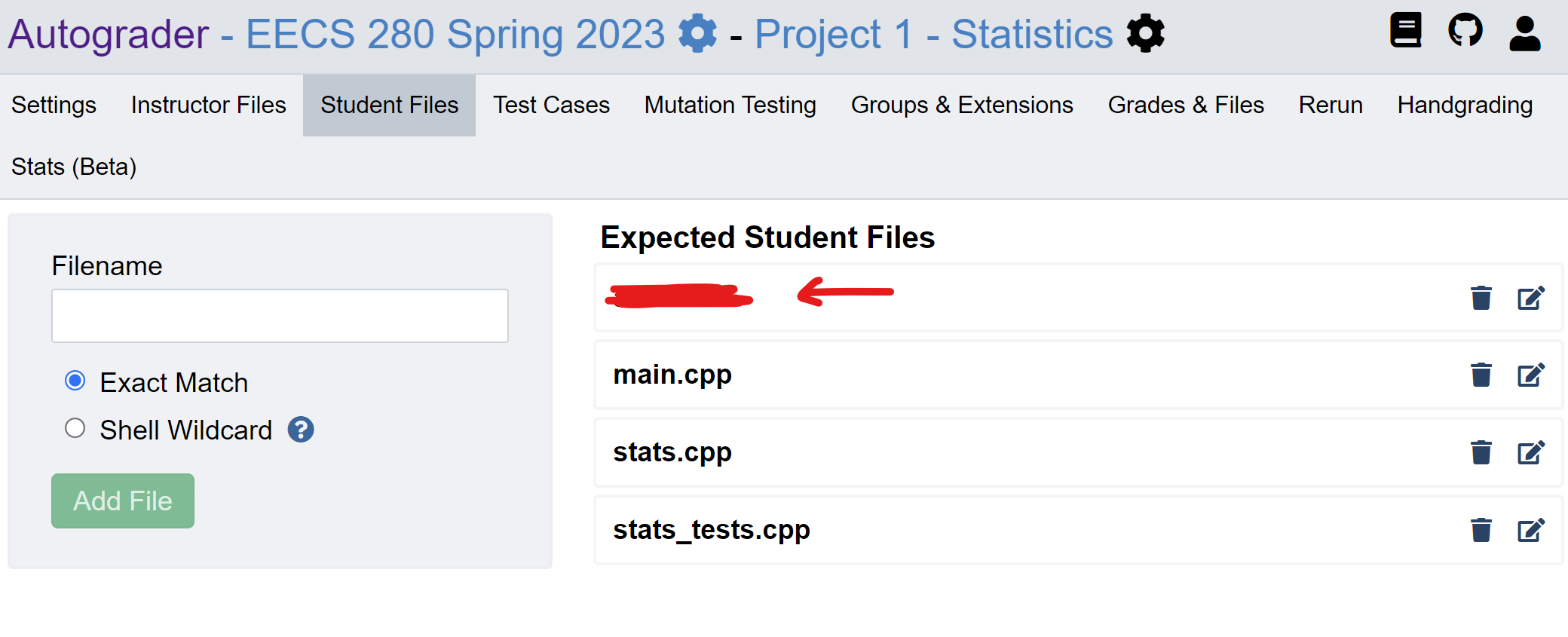Open the GitHub icon in the header
Screen dimensions: 1568x637
coord(1465,32)
